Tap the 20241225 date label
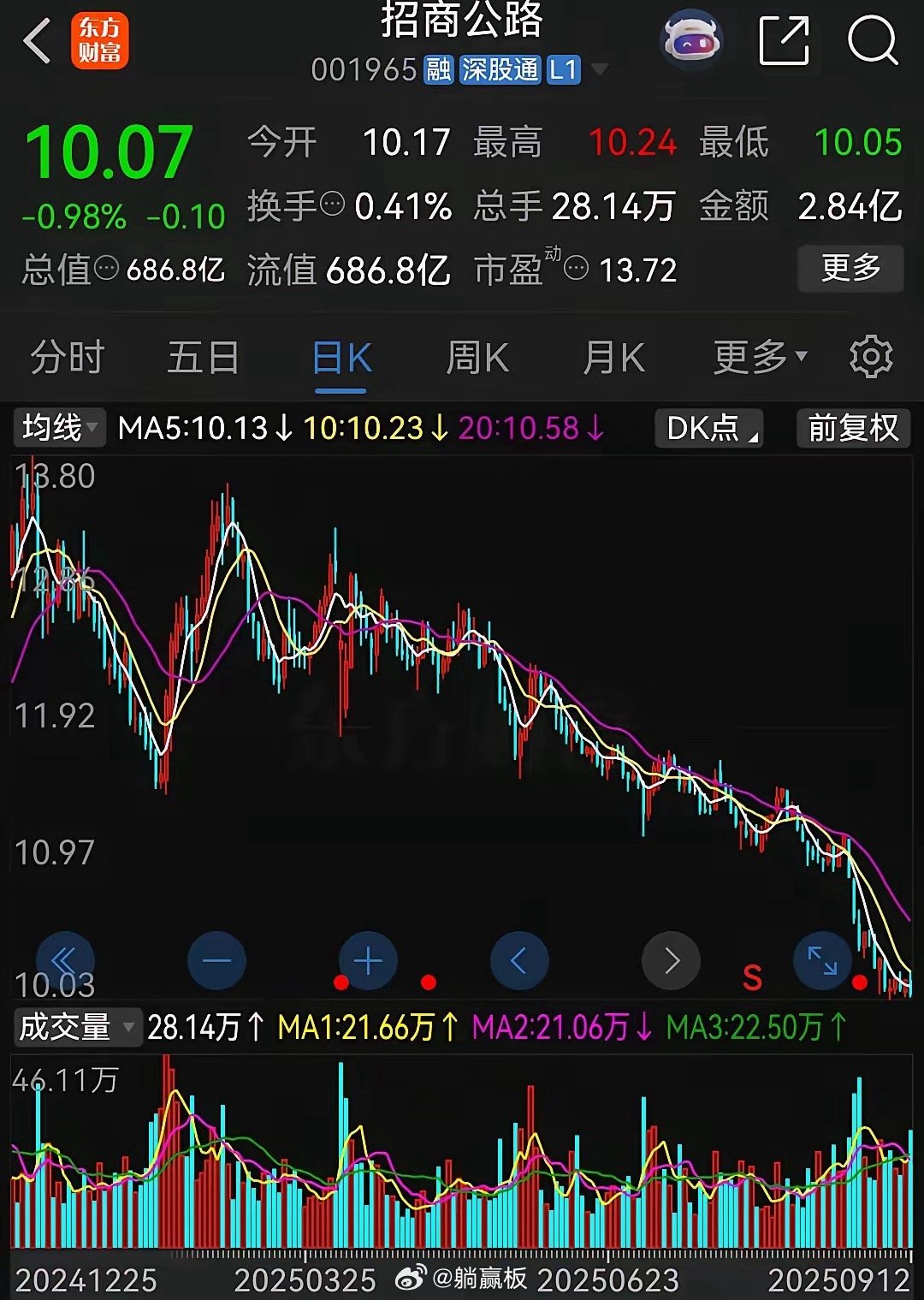 pyautogui.click(x=86, y=1280)
